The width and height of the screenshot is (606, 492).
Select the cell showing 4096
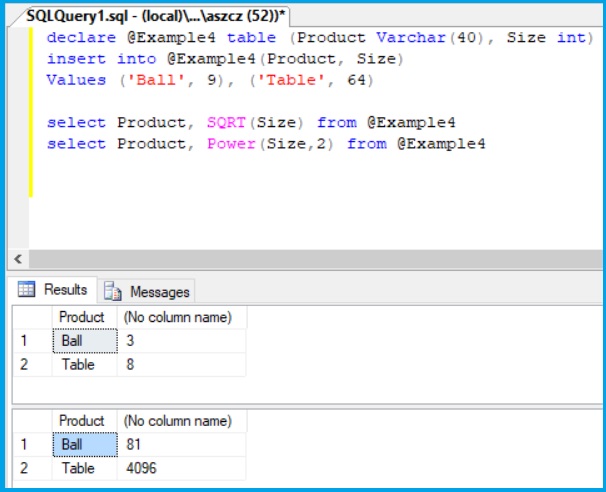coord(181,468)
